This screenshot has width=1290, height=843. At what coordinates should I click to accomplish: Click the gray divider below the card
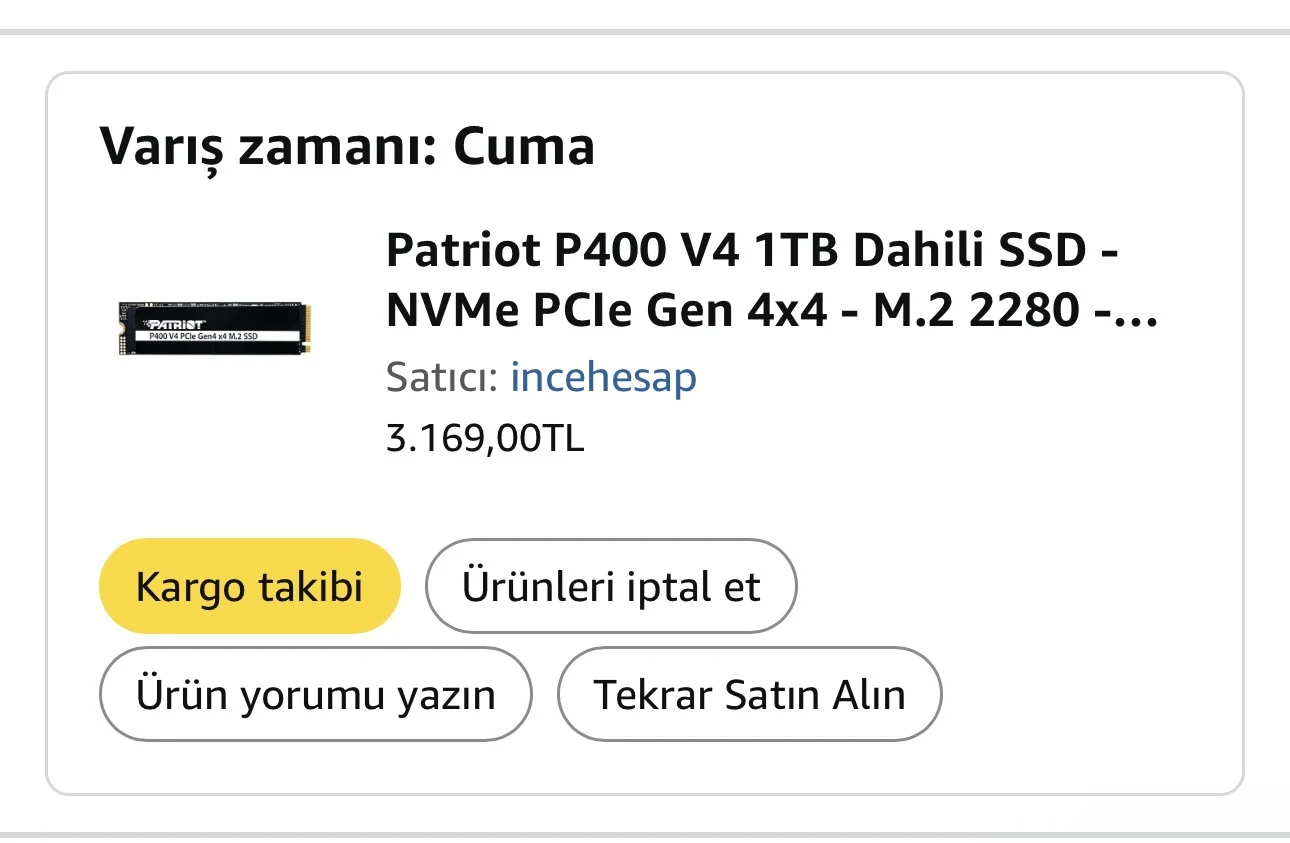(x=645, y=834)
